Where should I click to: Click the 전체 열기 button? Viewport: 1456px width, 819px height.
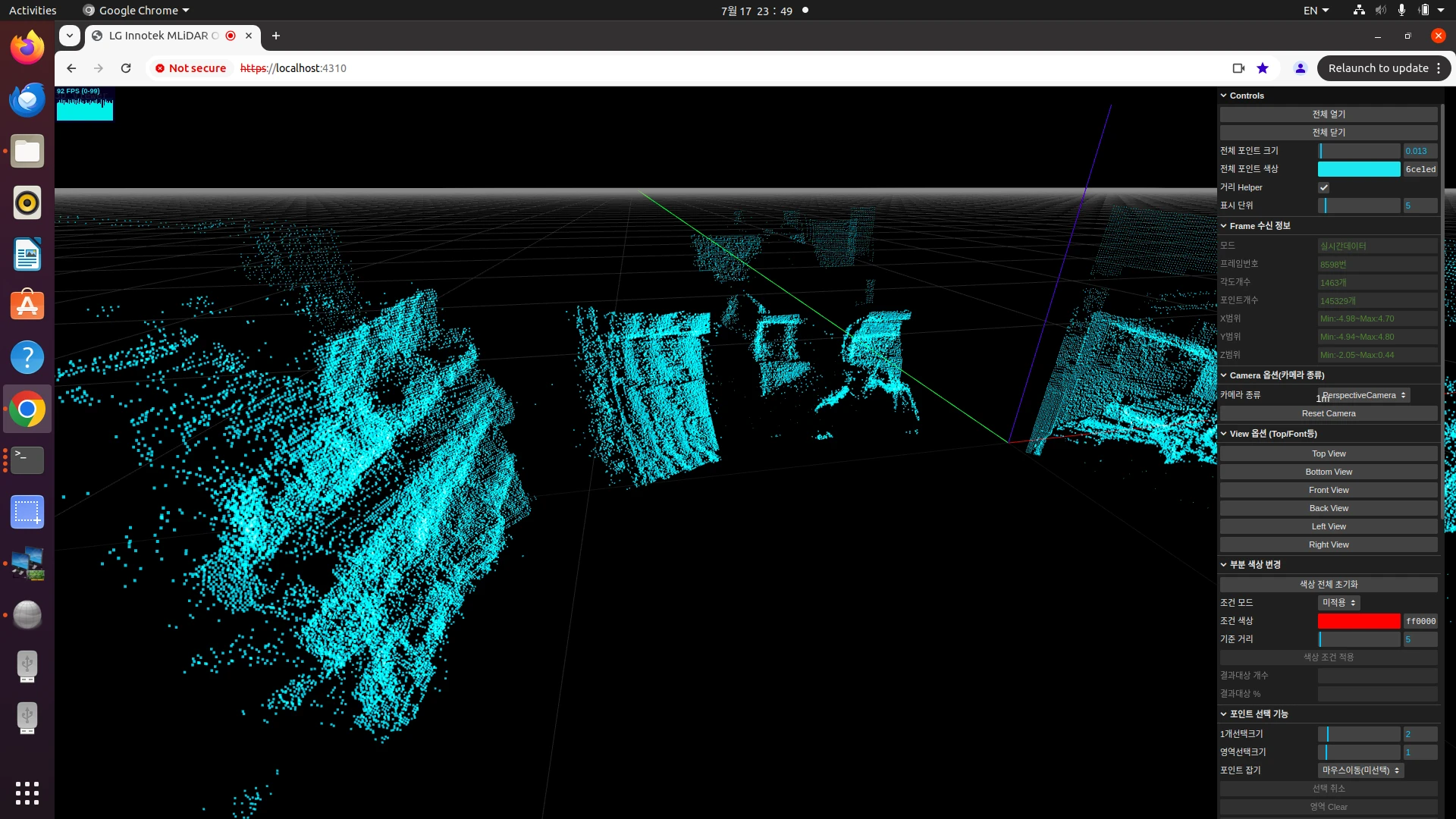[x=1329, y=115]
